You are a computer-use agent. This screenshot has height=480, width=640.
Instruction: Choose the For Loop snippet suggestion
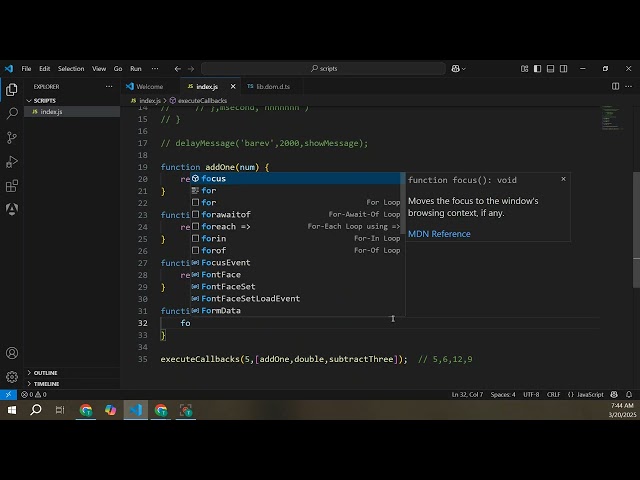[x=296, y=202]
